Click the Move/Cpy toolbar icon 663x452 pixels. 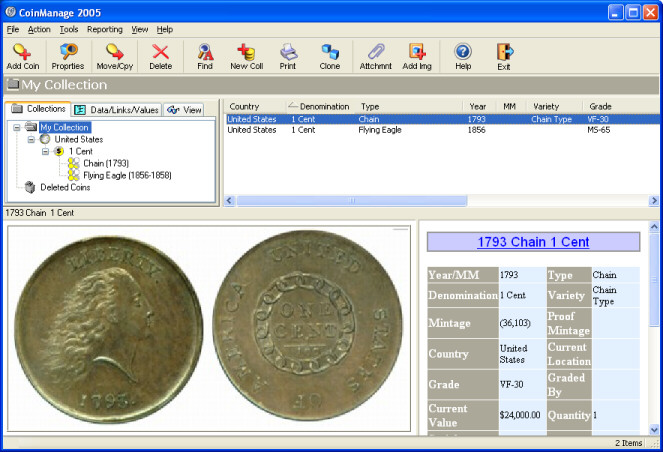(x=115, y=56)
